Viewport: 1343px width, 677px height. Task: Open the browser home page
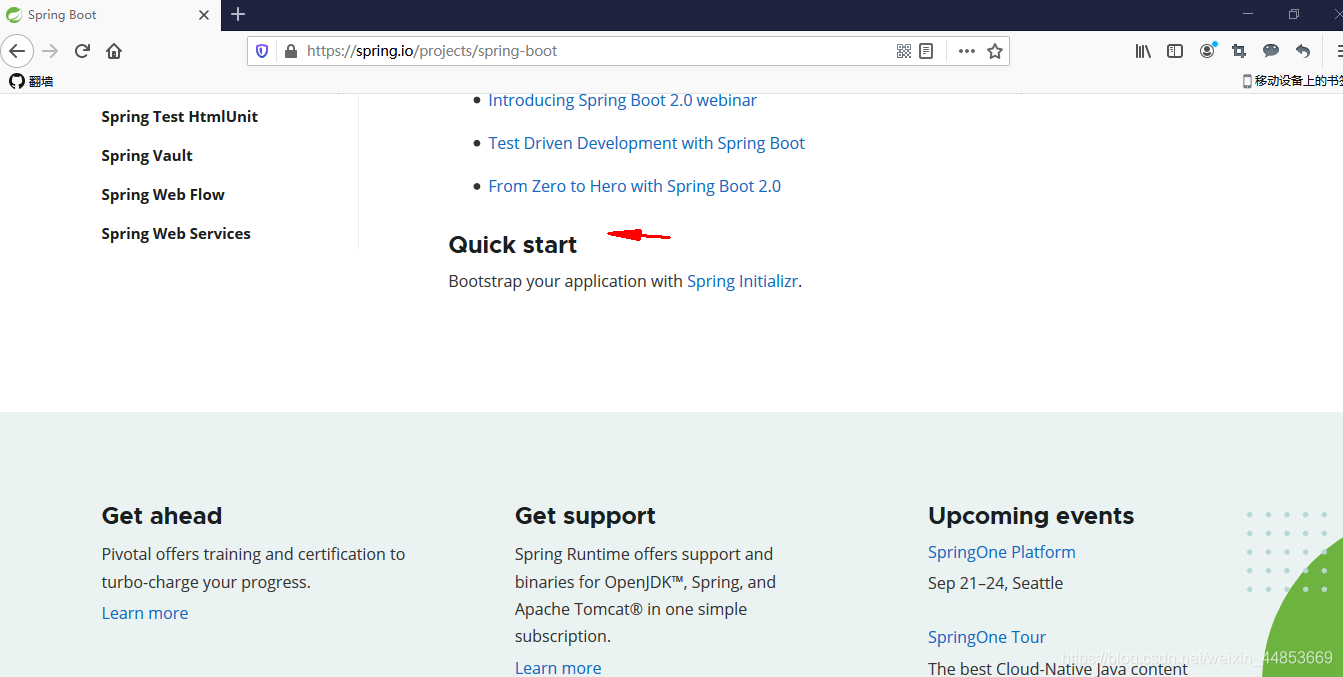coord(114,51)
